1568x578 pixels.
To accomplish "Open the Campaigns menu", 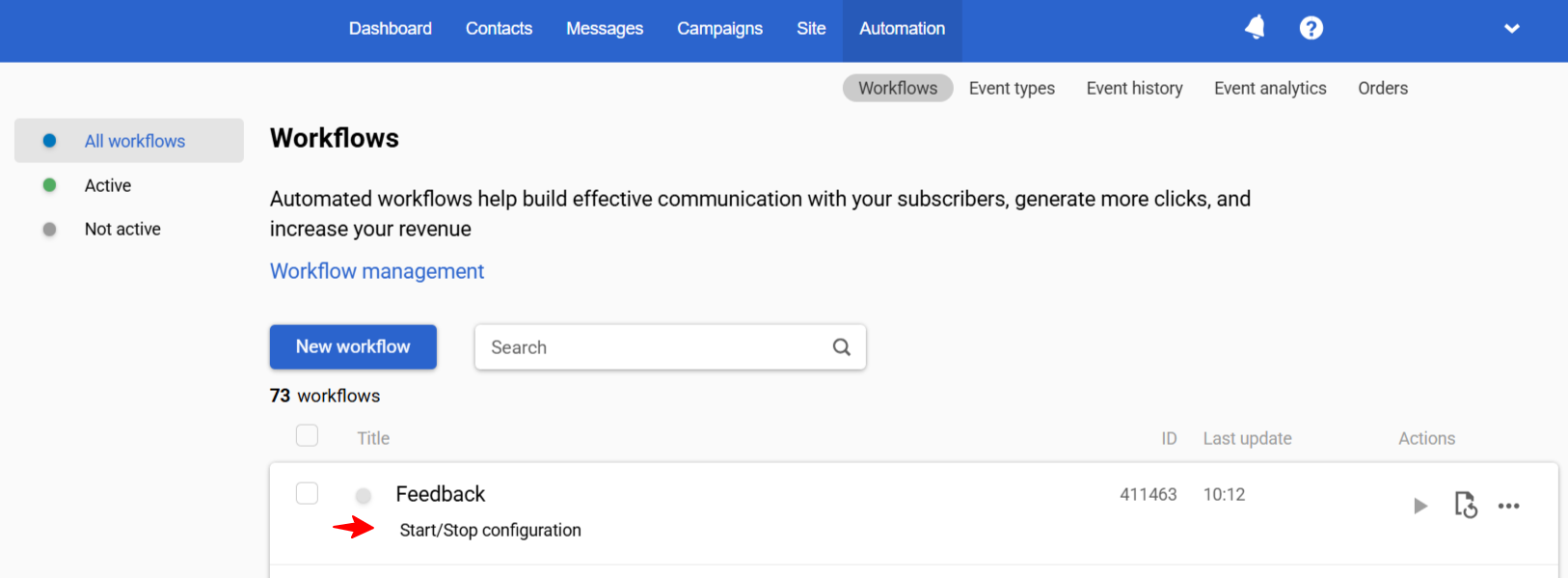I will [x=719, y=29].
